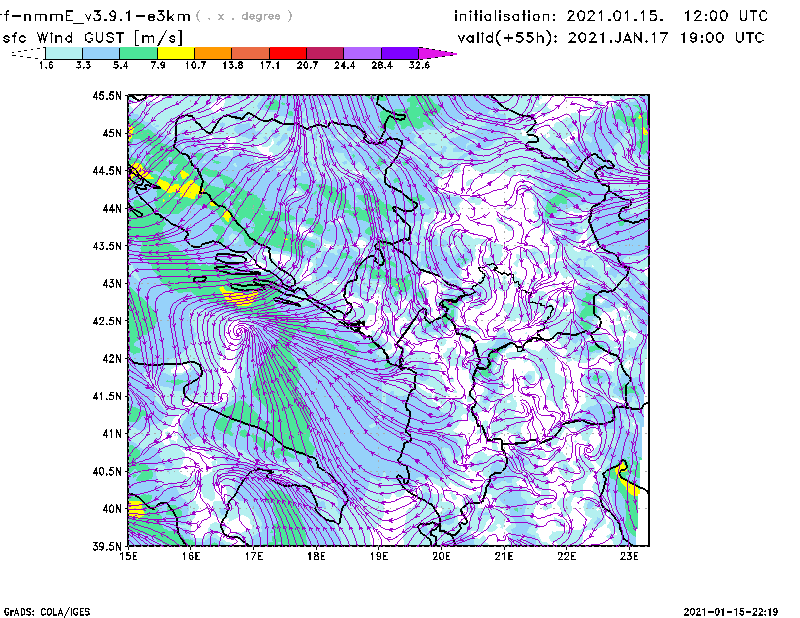This screenshot has height=618, width=800.
Task: Click the 20E longitude label
Action: pos(441,556)
